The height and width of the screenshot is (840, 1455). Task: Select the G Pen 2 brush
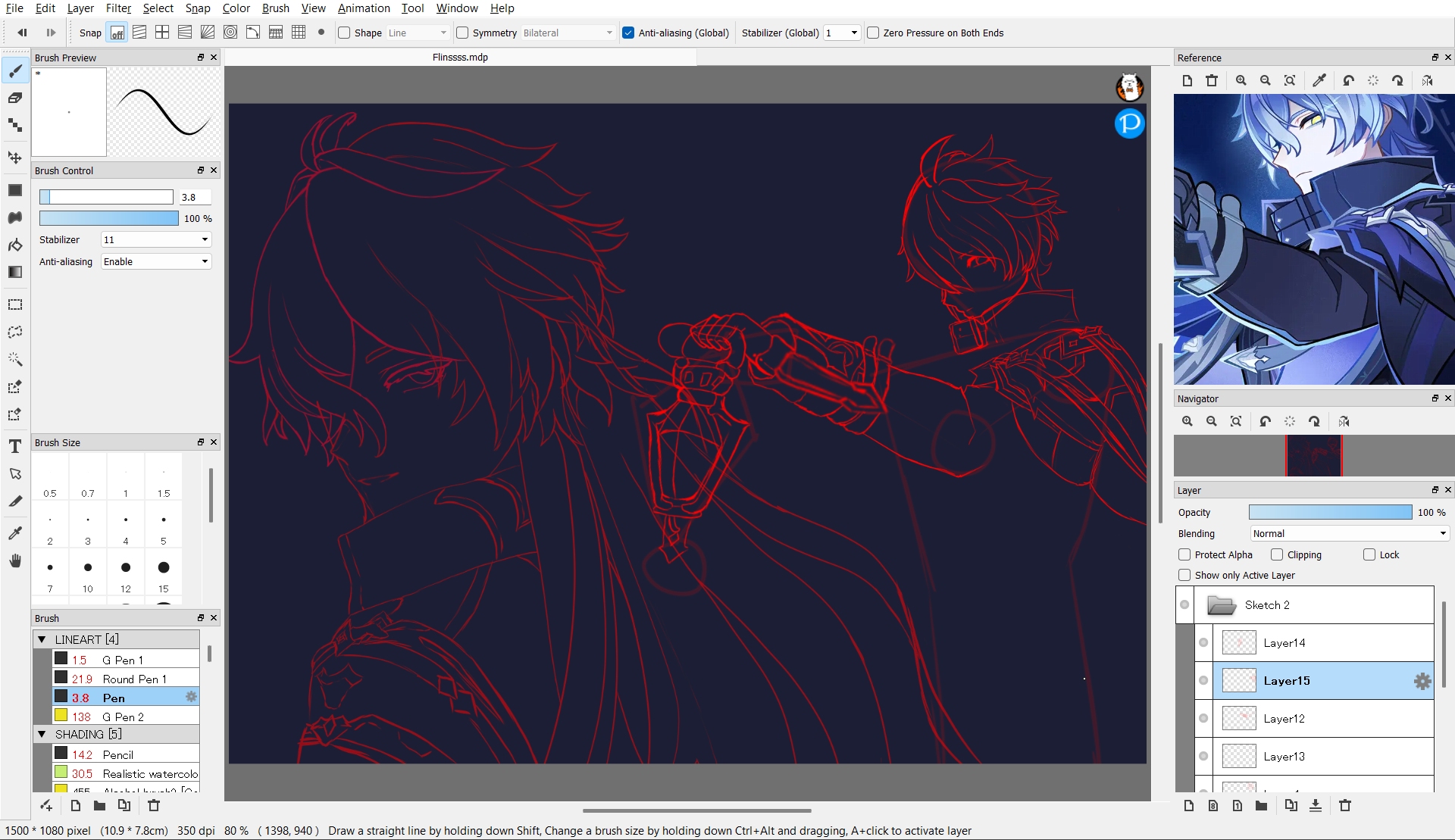click(x=124, y=717)
